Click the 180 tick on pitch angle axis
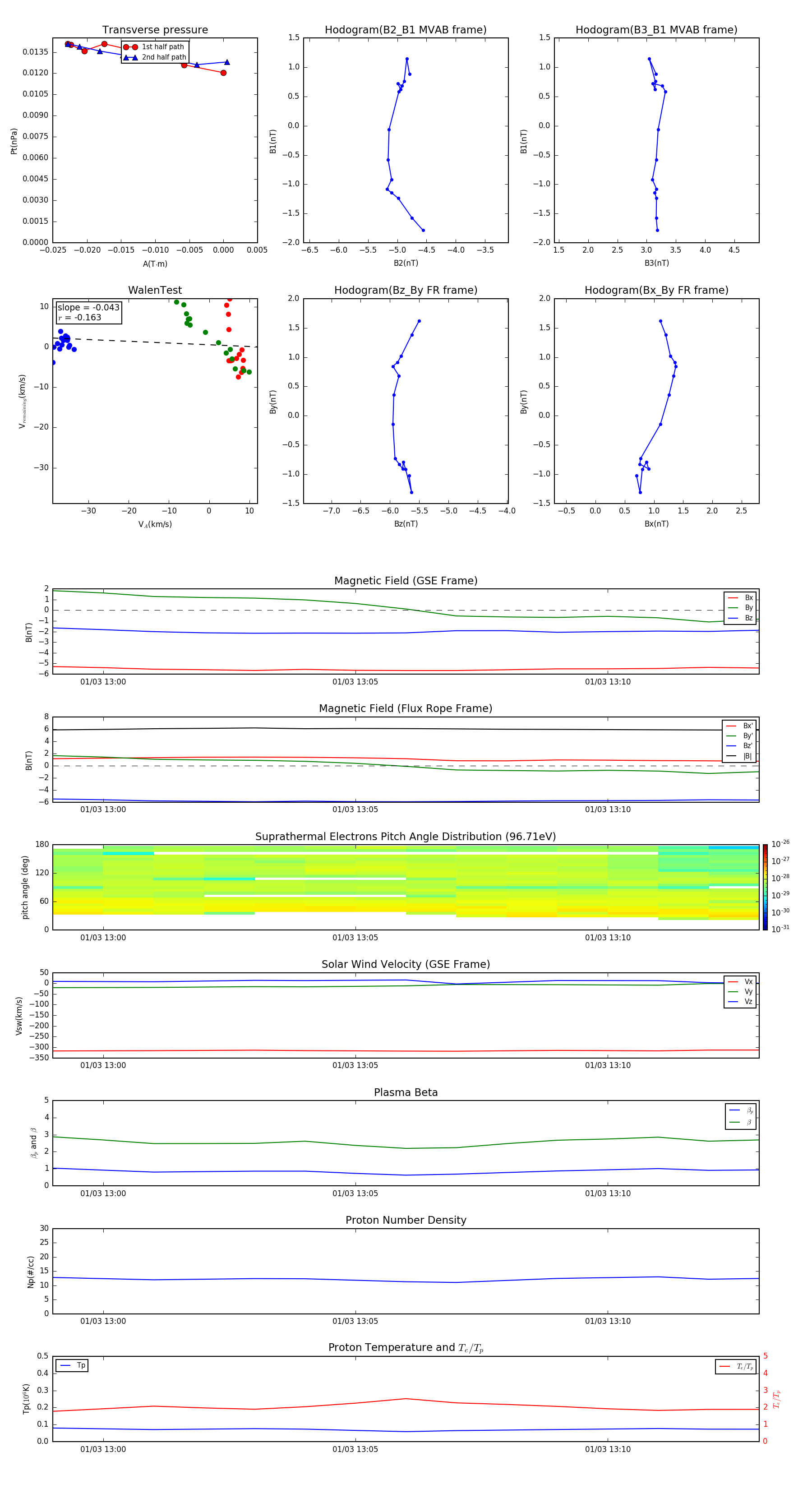Image resolution: width=812 pixels, height=1489 pixels. click(x=42, y=845)
